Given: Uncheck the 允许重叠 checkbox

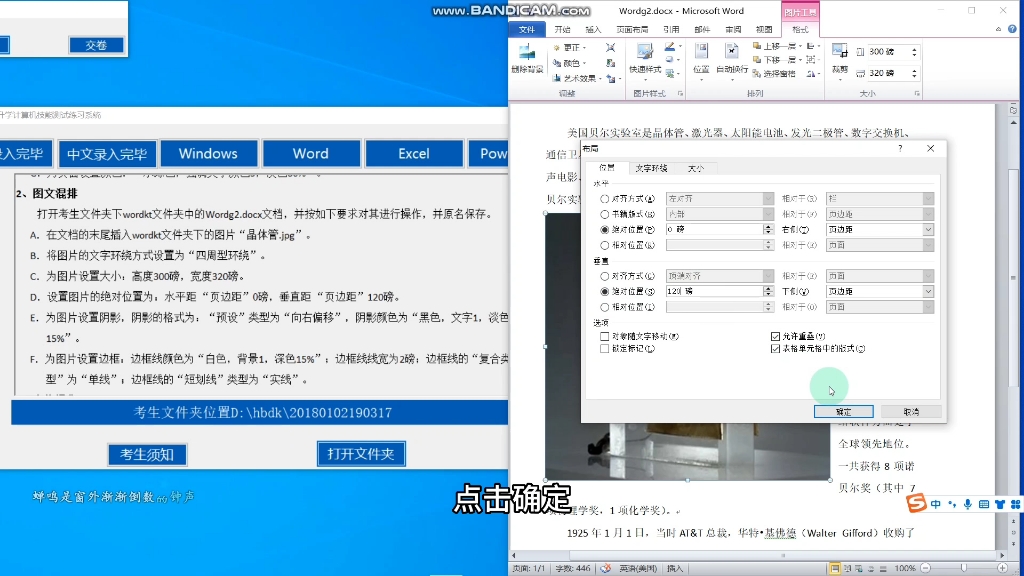Looking at the screenshot, I should tap(776, 336).
